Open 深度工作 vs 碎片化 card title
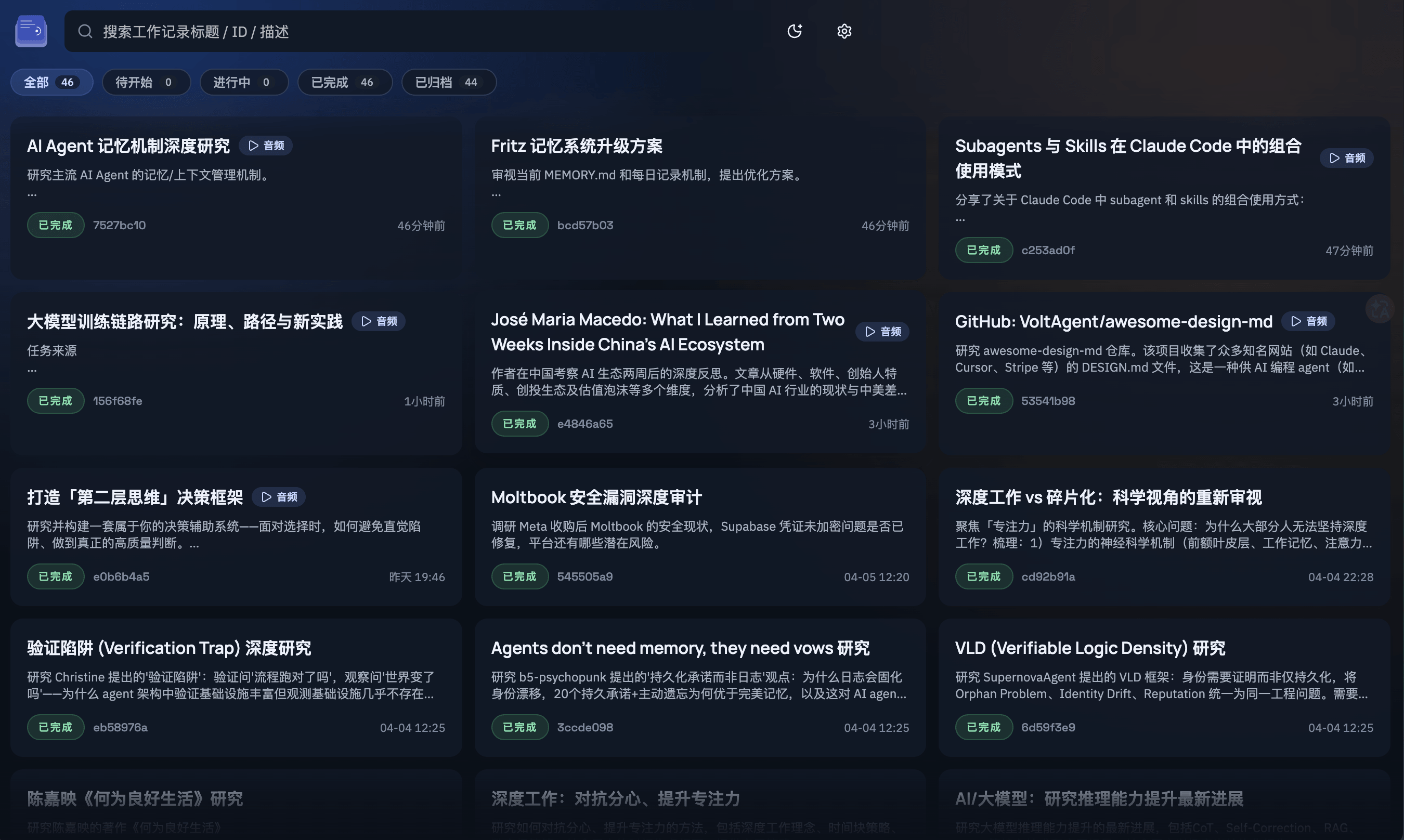 (x=1108, y=497)
